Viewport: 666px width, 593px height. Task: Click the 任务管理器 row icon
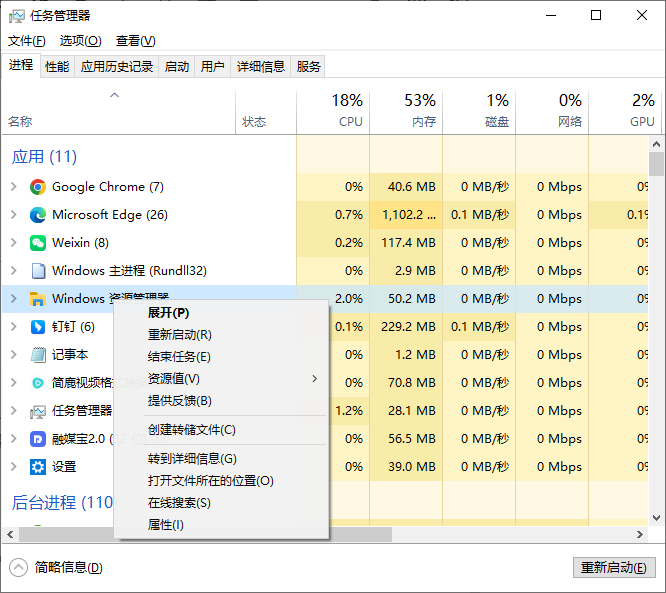click(x=38, y=411)
